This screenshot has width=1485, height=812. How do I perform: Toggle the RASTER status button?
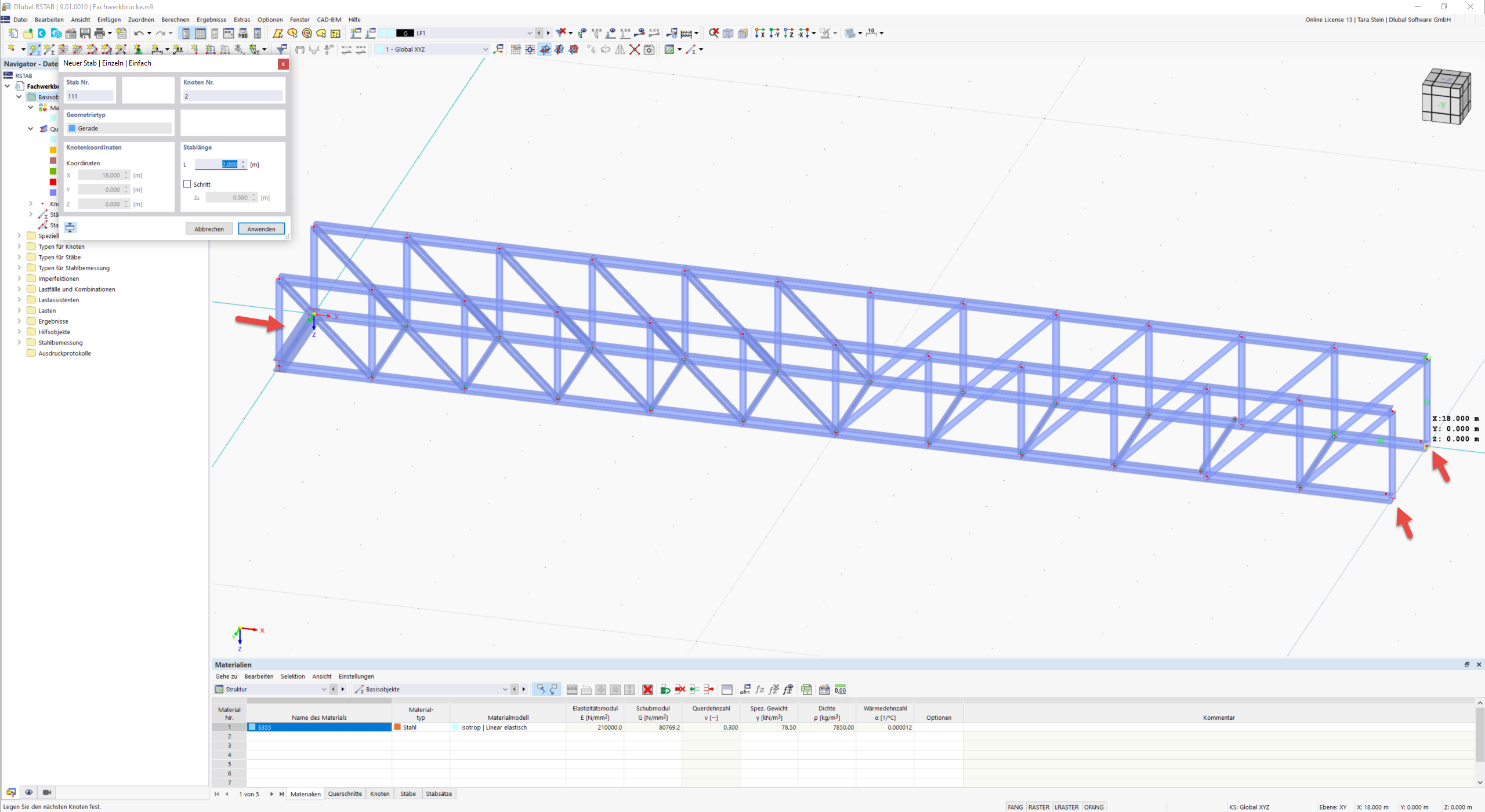point(1038,807)
